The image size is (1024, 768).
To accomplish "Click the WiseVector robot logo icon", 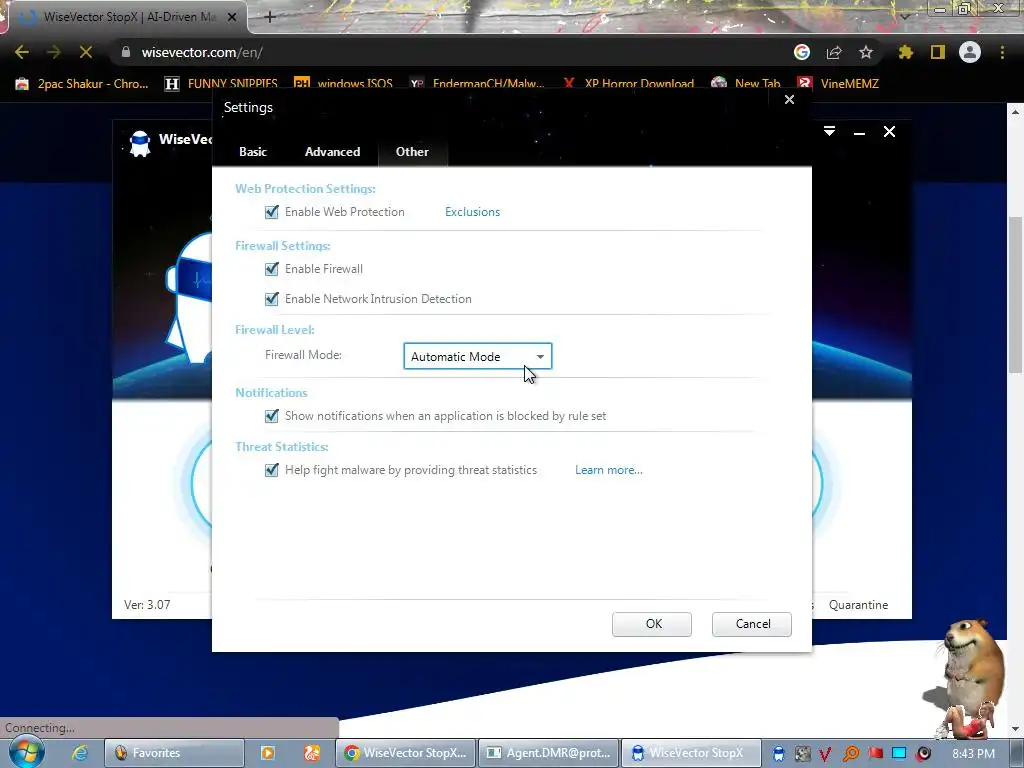I will tap(139, 143).
